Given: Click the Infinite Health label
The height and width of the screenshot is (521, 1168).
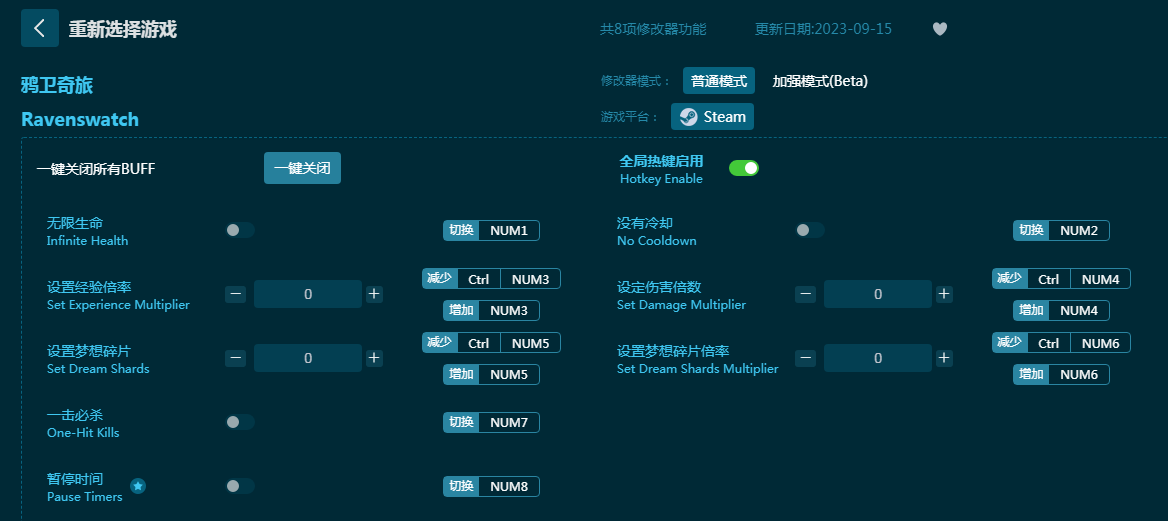Looking at the screenshot, I should pos(87,241).
